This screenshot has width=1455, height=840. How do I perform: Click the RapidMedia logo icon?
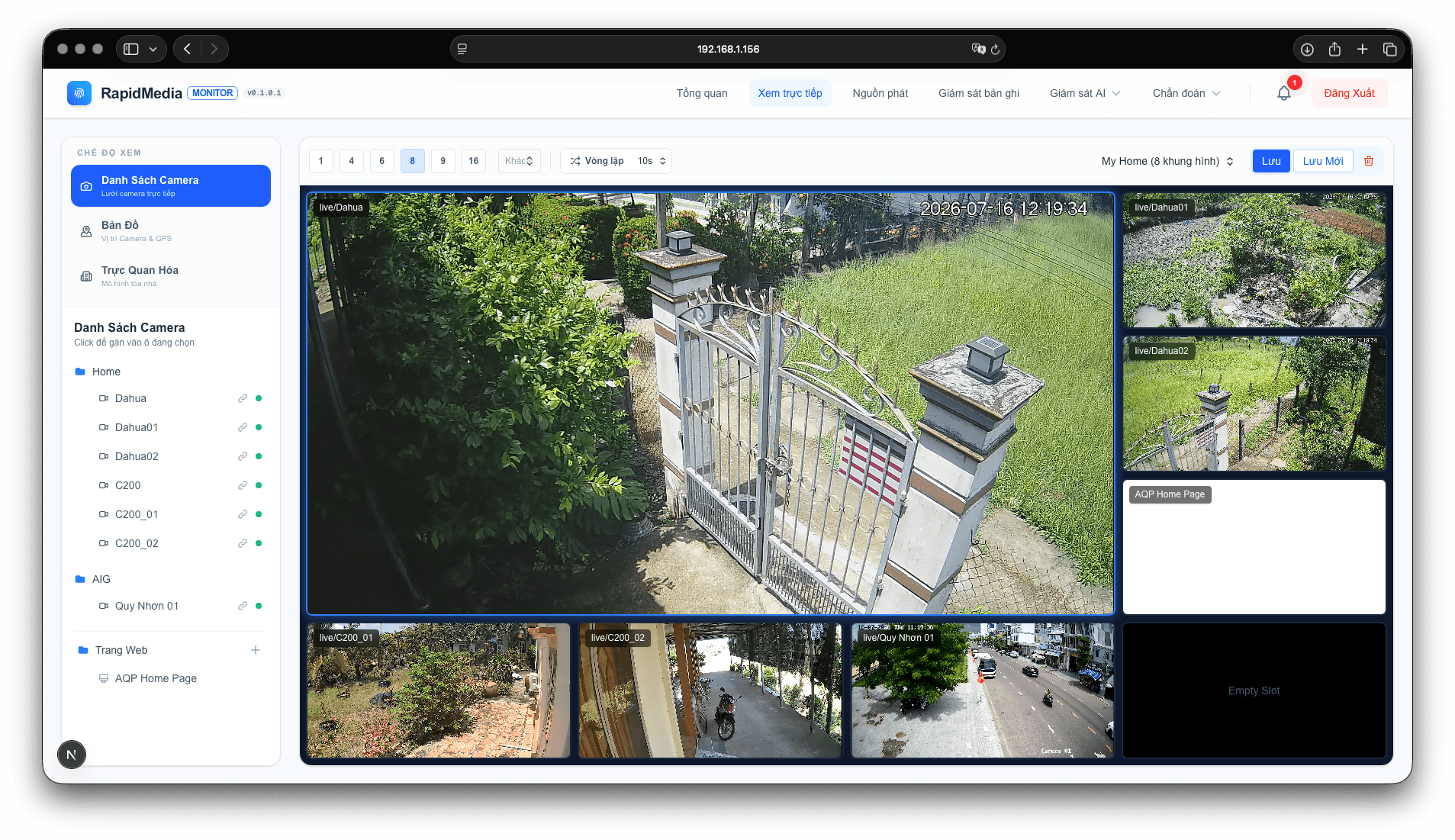pyautogui.click(x=79, y=93)
